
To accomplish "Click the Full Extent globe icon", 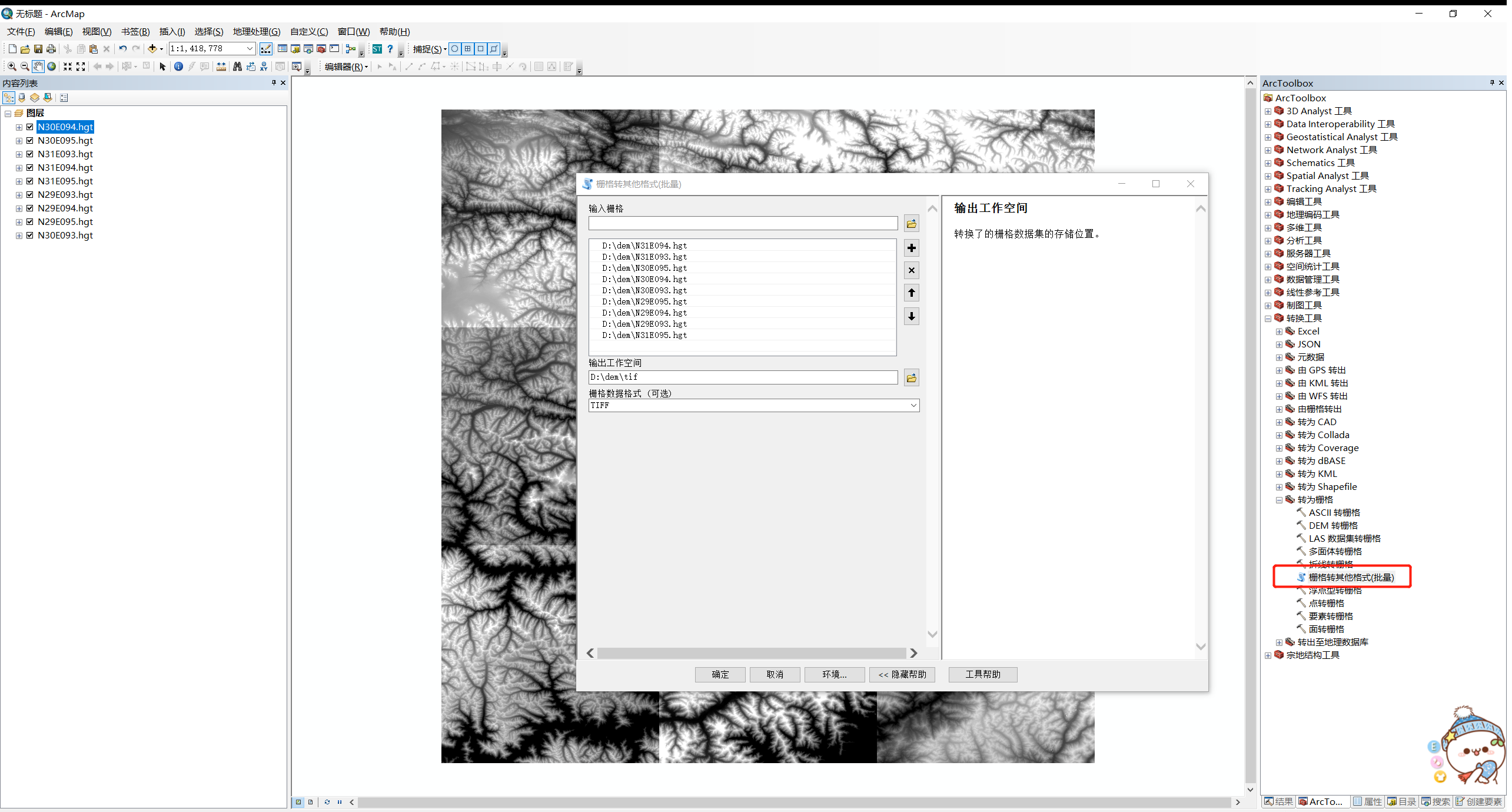I will click(52, 66).
